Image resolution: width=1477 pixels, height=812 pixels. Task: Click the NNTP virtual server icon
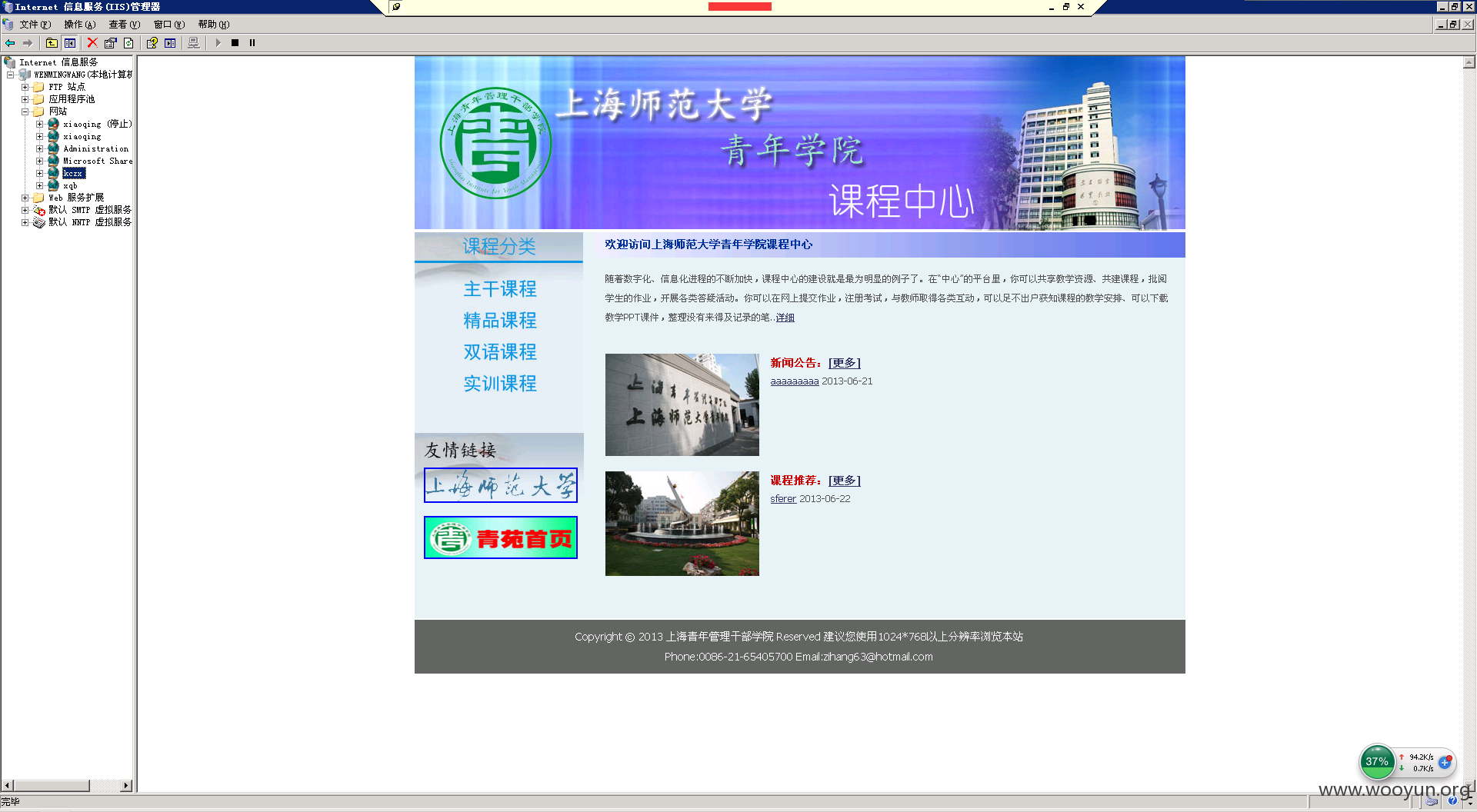38,222
